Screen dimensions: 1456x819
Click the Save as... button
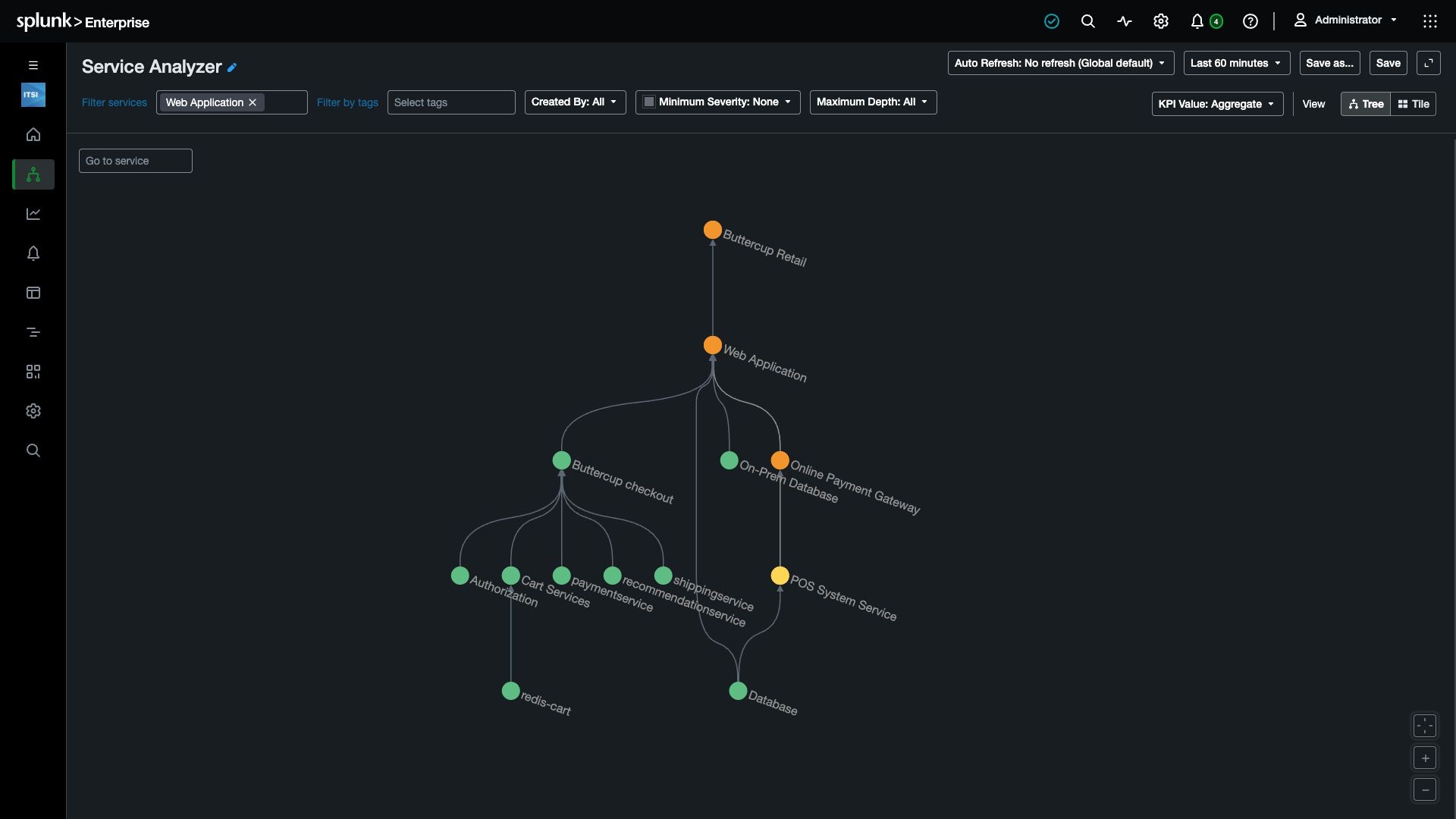pos(1329,63)
